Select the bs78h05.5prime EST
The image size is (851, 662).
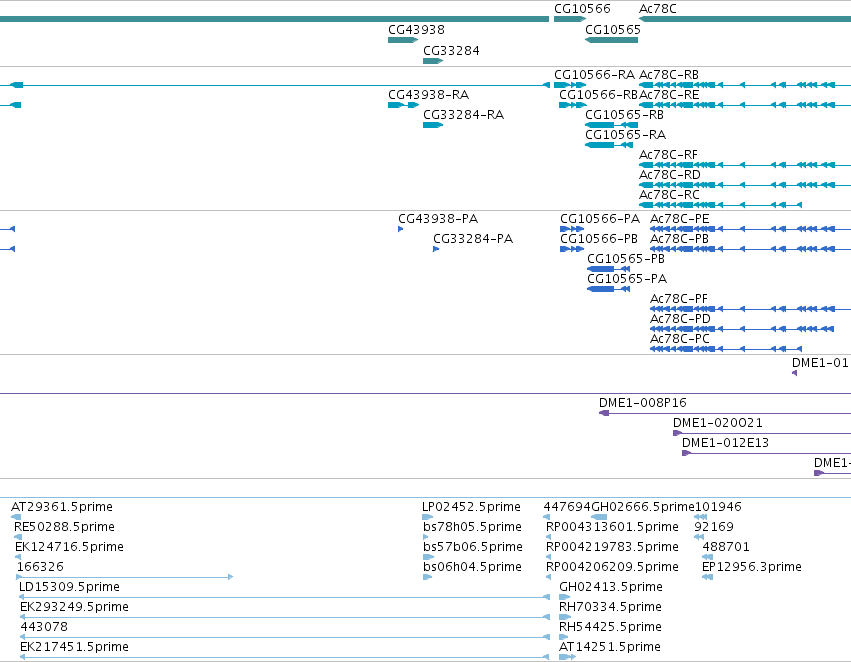pos(472,527)
